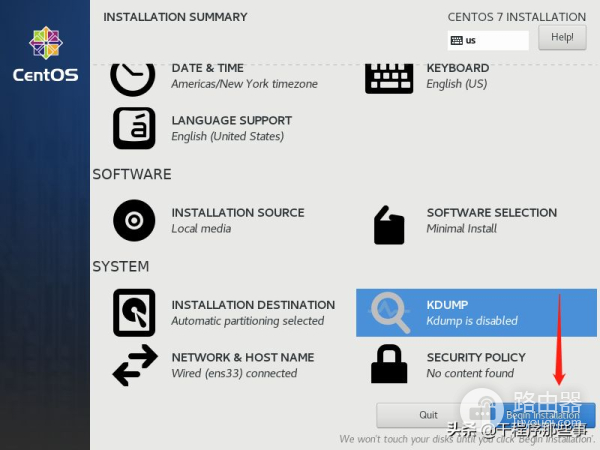Click the 'Minimal Install' value
This screenshot has height=450, width=600.
pyautogui.click(x=461, y=229)
